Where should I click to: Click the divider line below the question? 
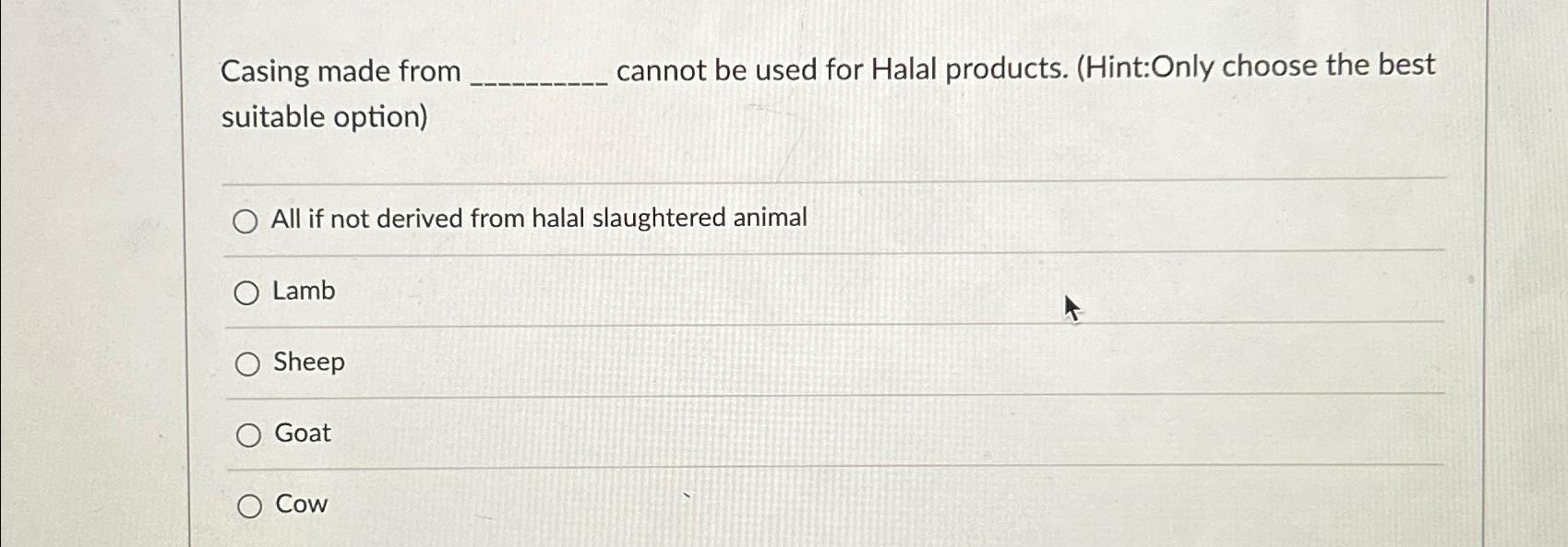tap(831, 175)
